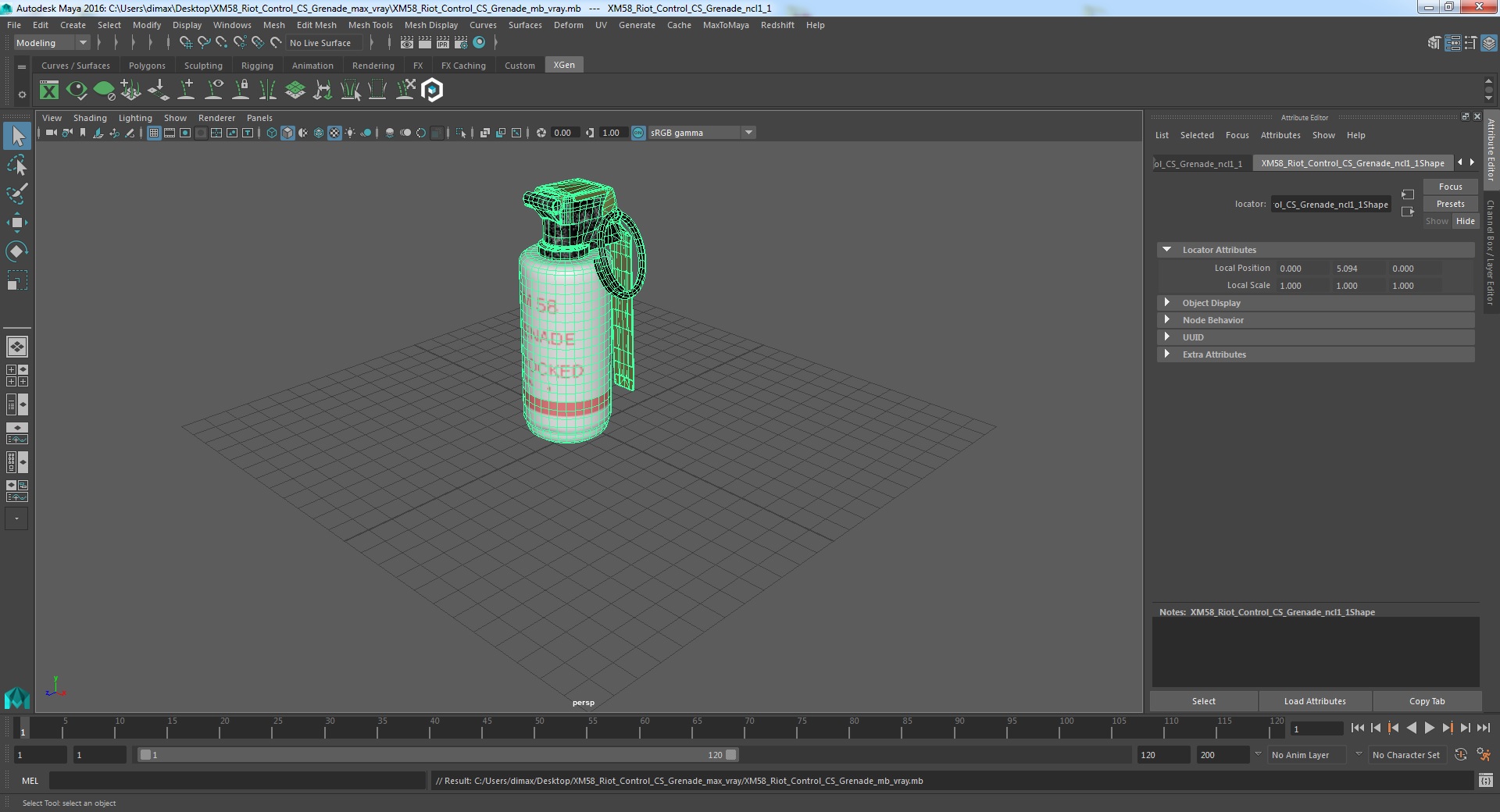Click XGen clear preview leaf icon

pos(104,91)
